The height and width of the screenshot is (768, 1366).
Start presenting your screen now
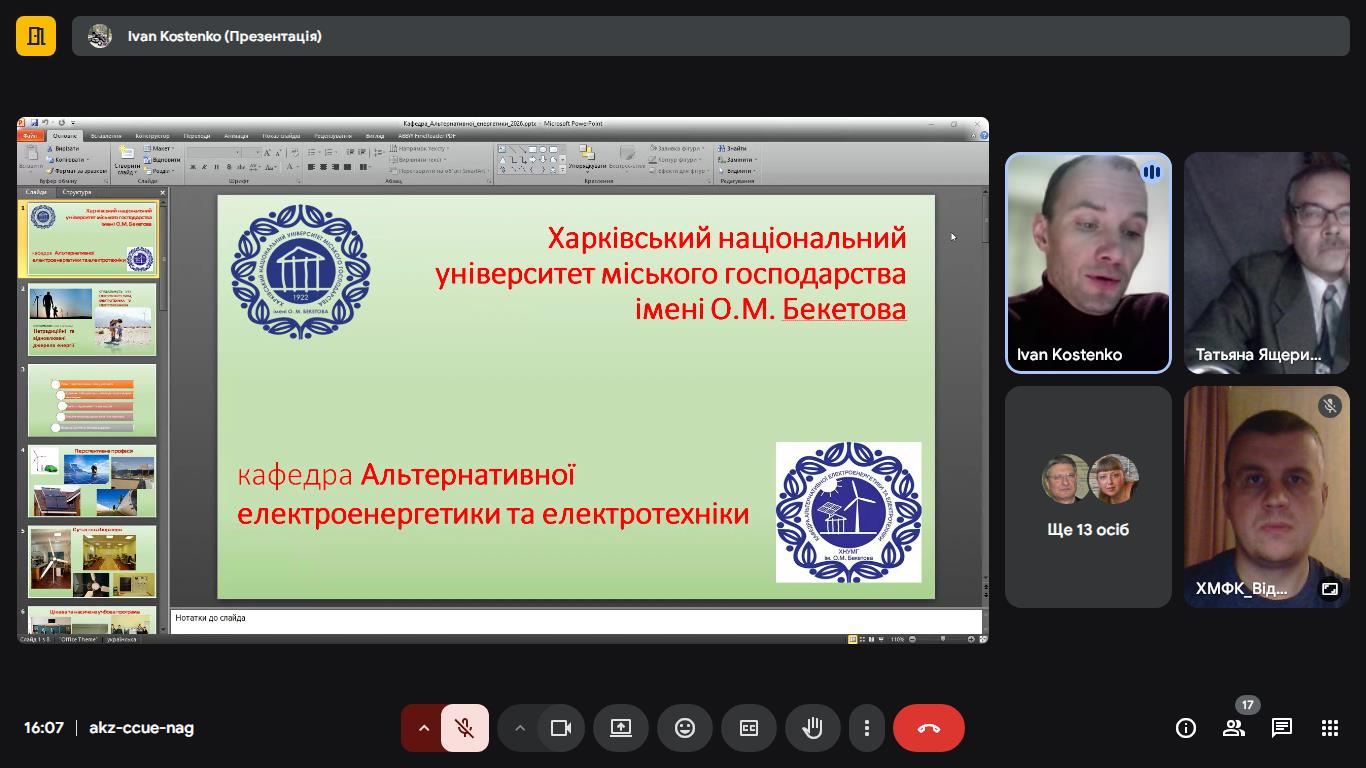click(620, 728)
